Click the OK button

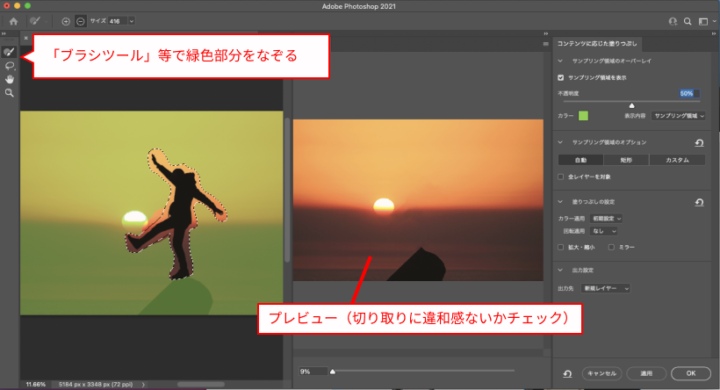(x=691, y=373)
